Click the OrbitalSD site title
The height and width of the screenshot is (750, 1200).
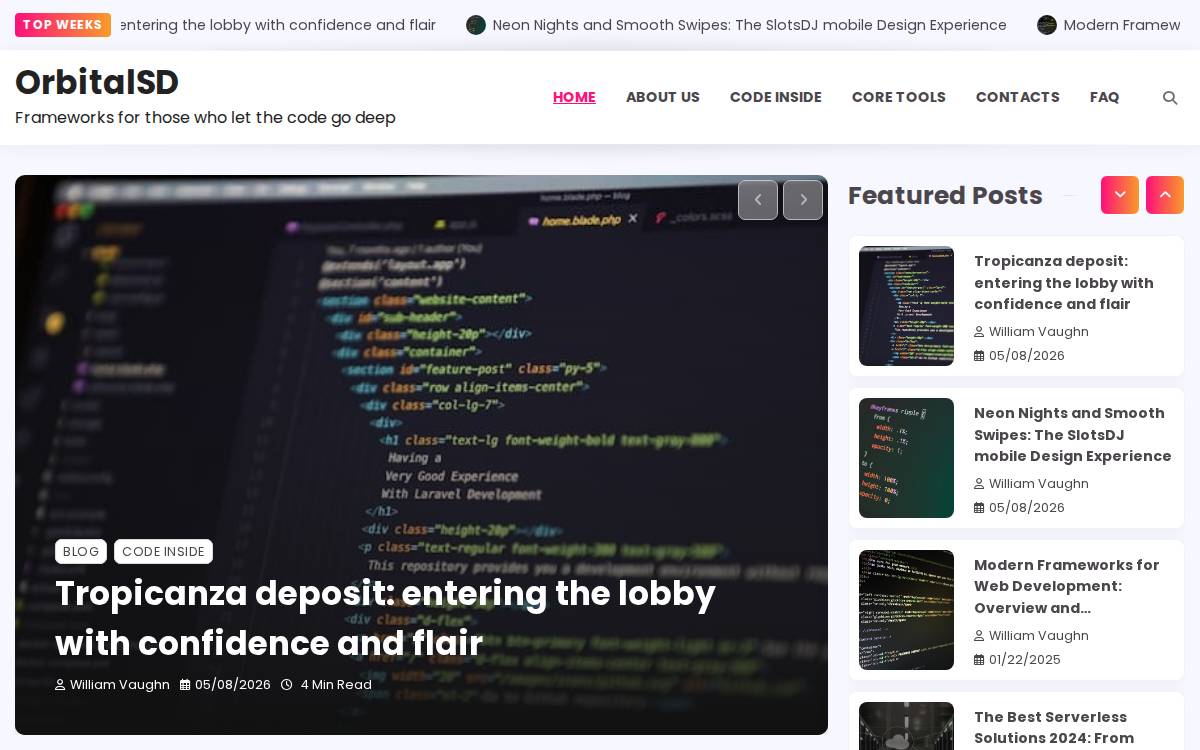[x=97, y=82]
